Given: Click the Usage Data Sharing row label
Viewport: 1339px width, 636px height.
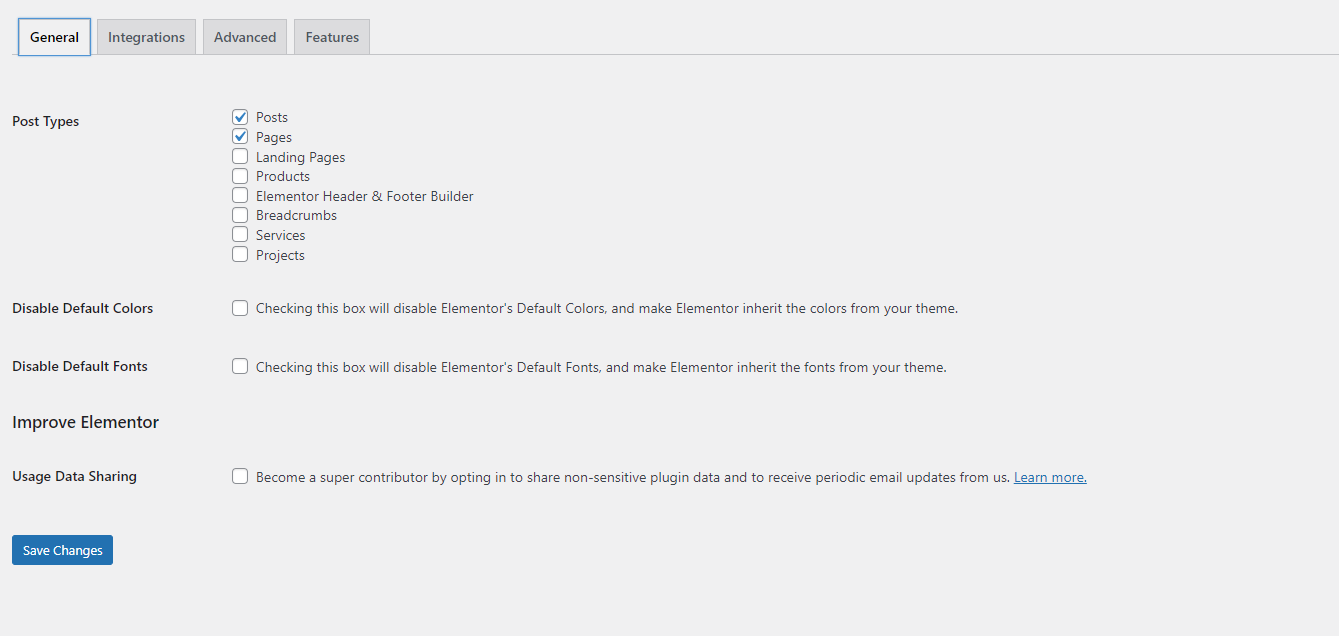Looking at the screenshot, I should point(75,476).
